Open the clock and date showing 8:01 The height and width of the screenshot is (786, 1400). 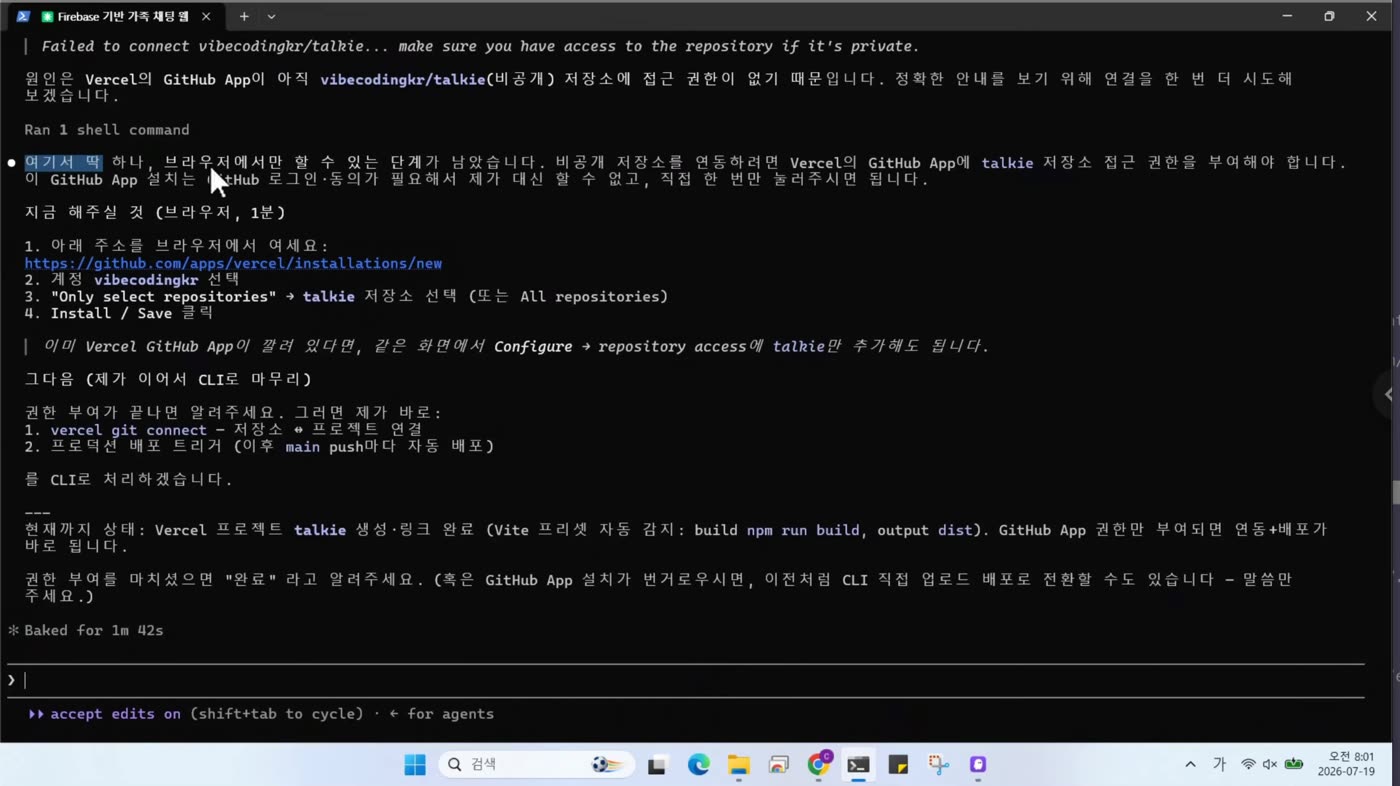(1346, 765)
